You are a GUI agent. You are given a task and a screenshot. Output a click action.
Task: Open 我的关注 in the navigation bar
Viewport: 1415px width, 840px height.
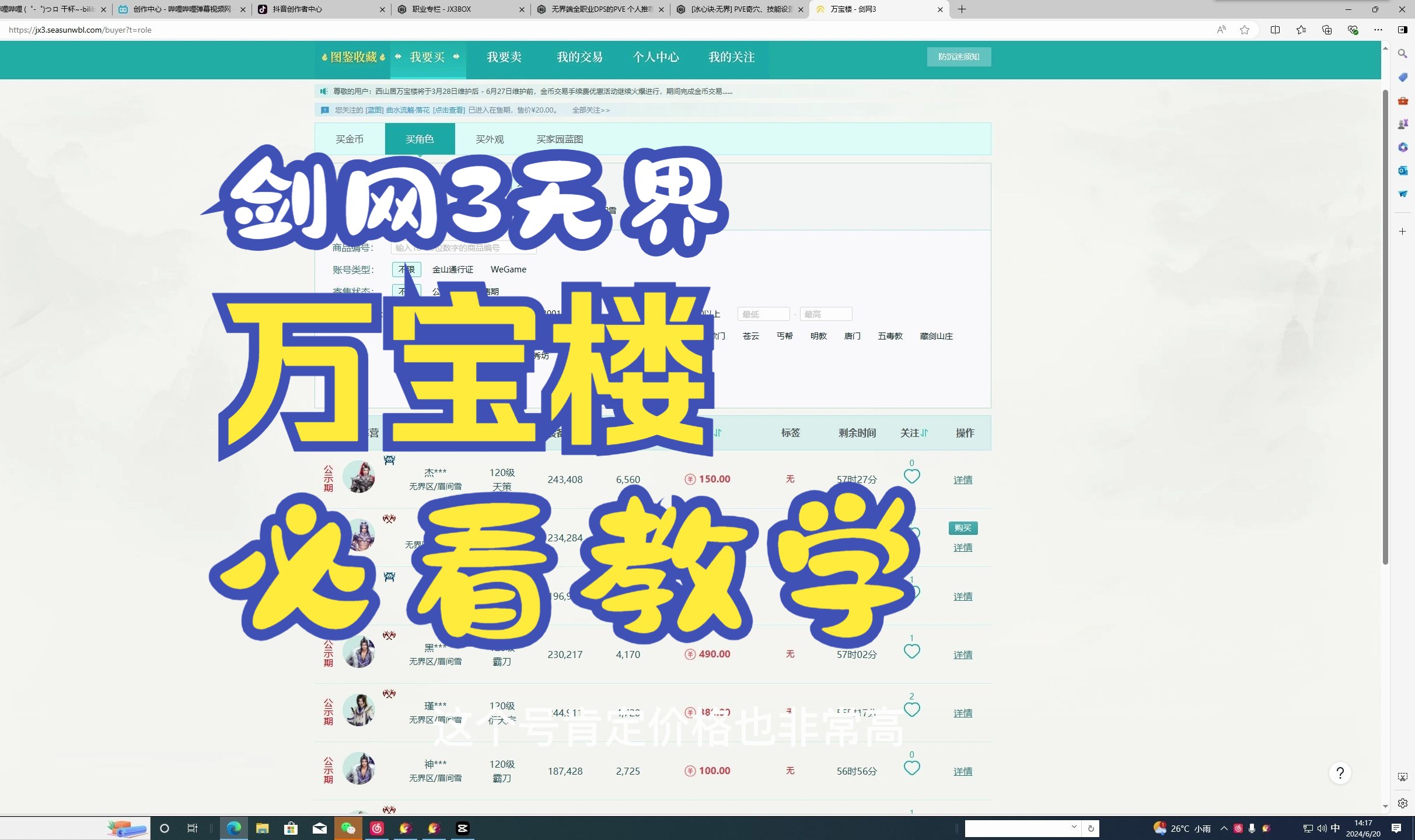tap(732, 57)
